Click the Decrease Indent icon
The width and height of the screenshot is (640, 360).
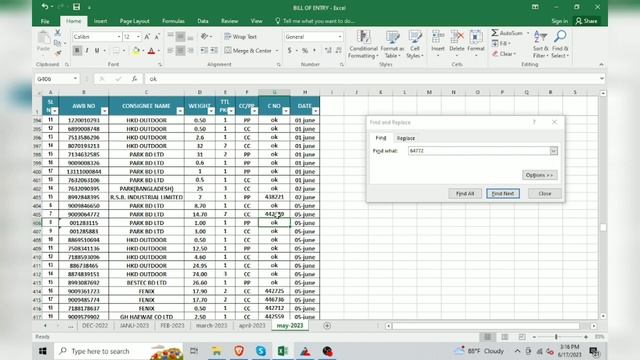click(204, 51)
